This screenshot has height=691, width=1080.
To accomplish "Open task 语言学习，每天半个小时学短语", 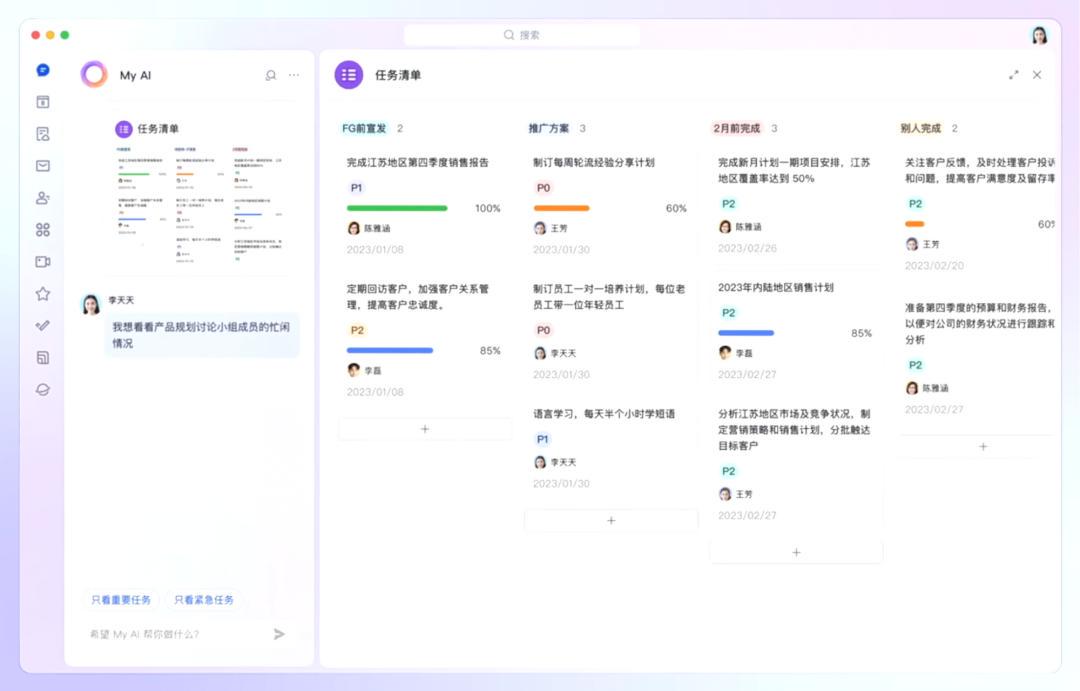I will (x=604, y=413).
